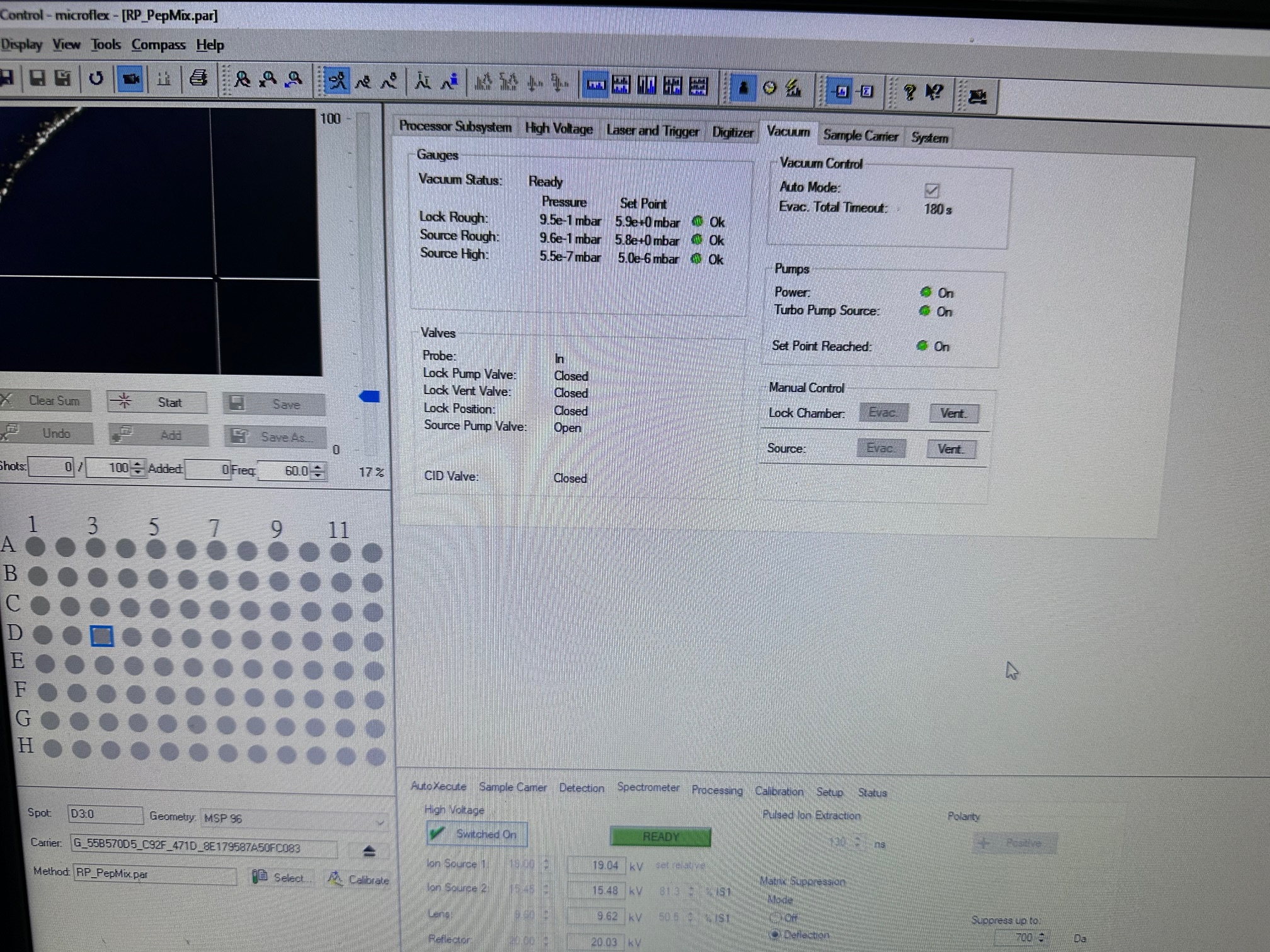Switch to the High Voltage tab
Image resolution: width=1270 pixels, height=952 pixels.
(x=558, y=129)
